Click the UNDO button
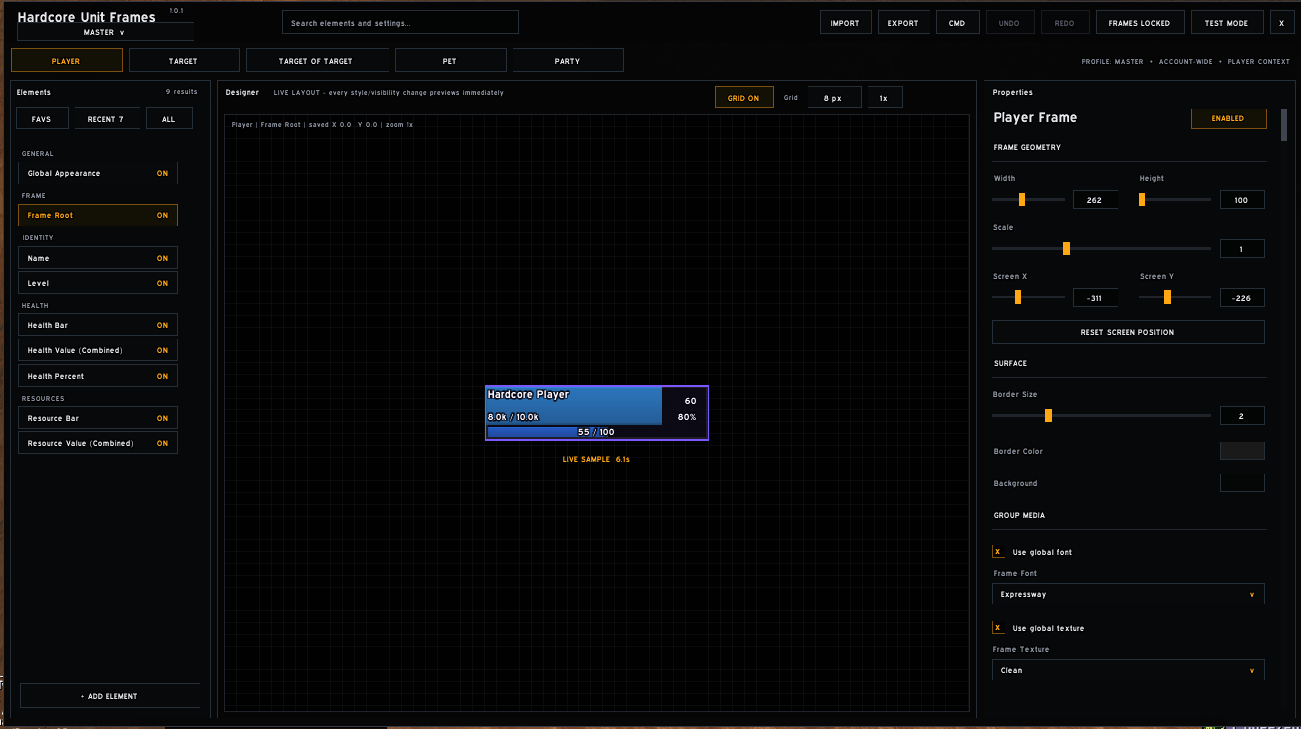1301x729 pixels. (1010, 23)
